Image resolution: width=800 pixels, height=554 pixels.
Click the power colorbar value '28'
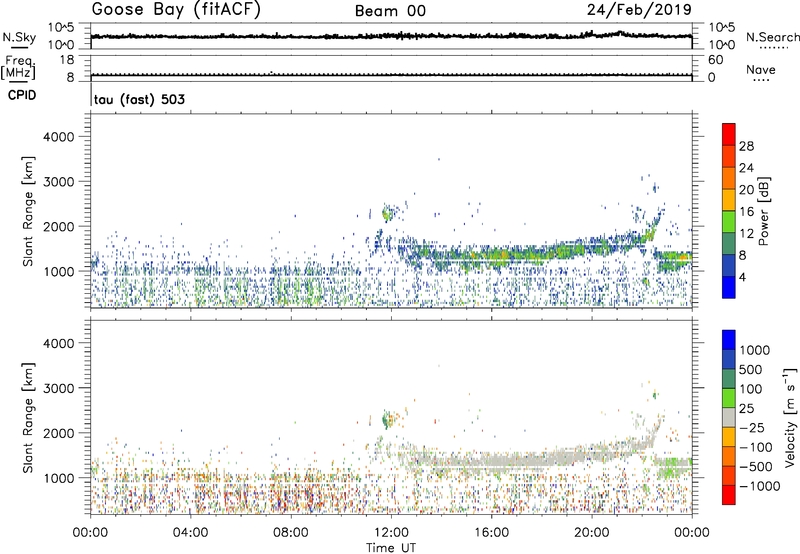tap(746, 146)
